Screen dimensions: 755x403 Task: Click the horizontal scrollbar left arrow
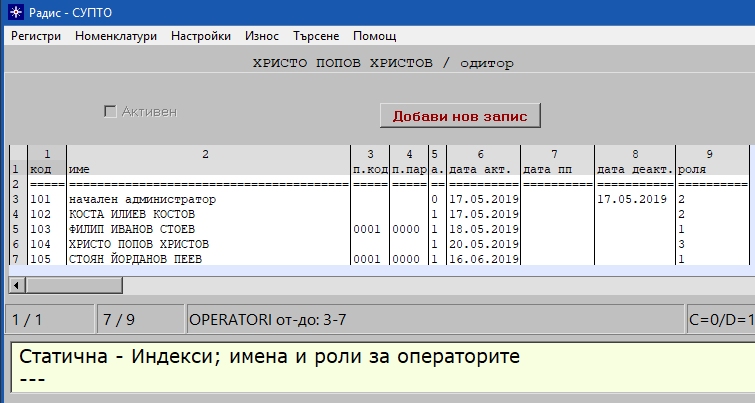pyautogui.click(x=17, y=286)
